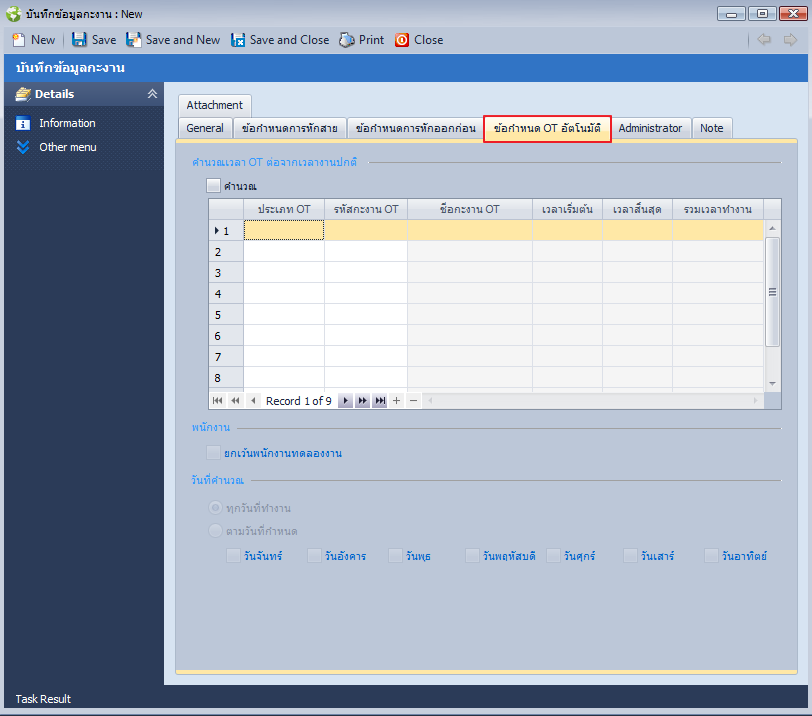Viewport: 812px width, 716px height.
Task: Go to previous page of records
Action: tap(235, 400)
